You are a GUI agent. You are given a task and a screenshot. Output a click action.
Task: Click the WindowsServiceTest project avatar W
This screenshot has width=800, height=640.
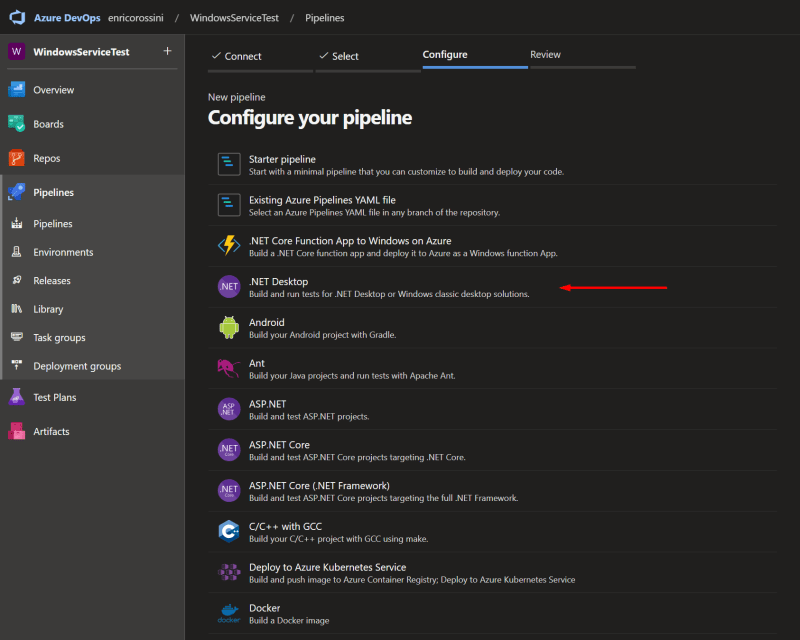[x=16, y=52]
